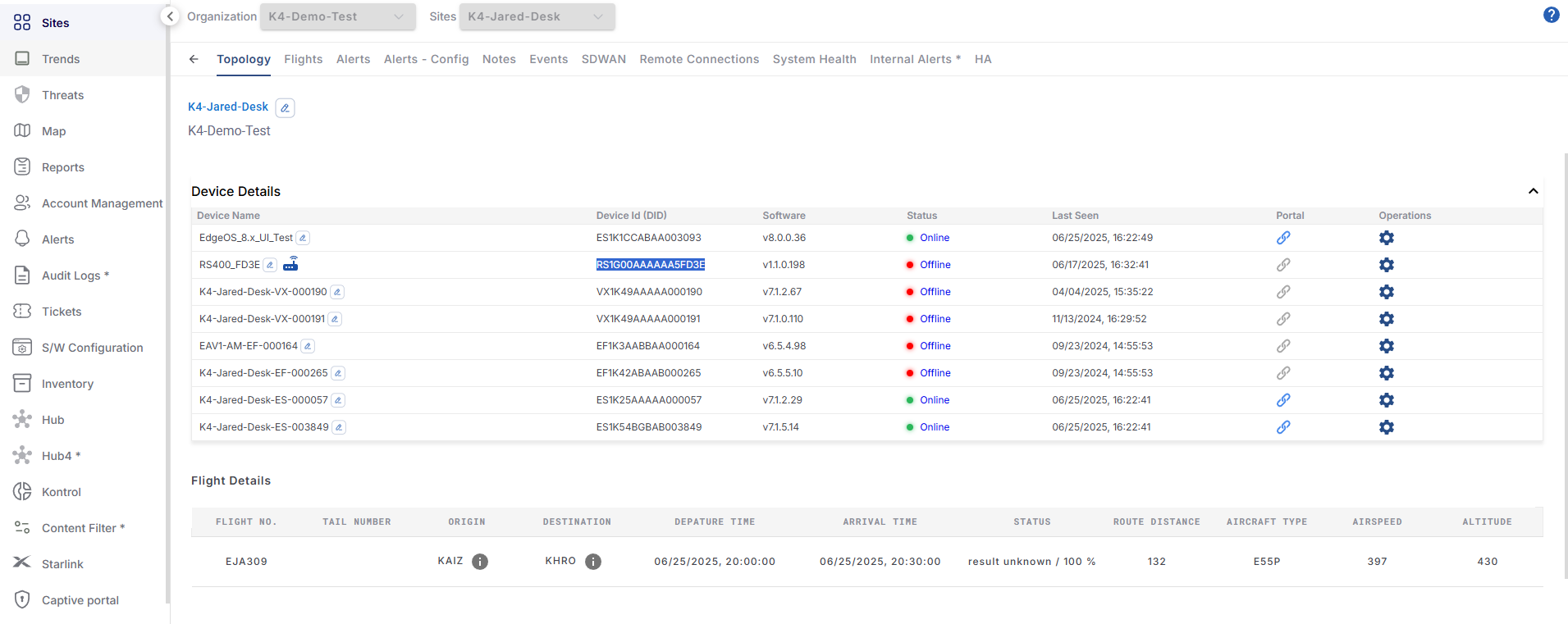Screen dimensions: 1568x624
Task: Show info for KHRO destination airport
Action: 593,562
